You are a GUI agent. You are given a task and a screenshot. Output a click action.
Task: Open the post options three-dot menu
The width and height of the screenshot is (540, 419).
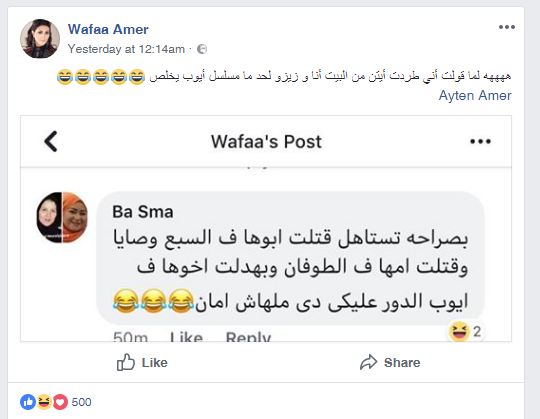click(507, 27)
